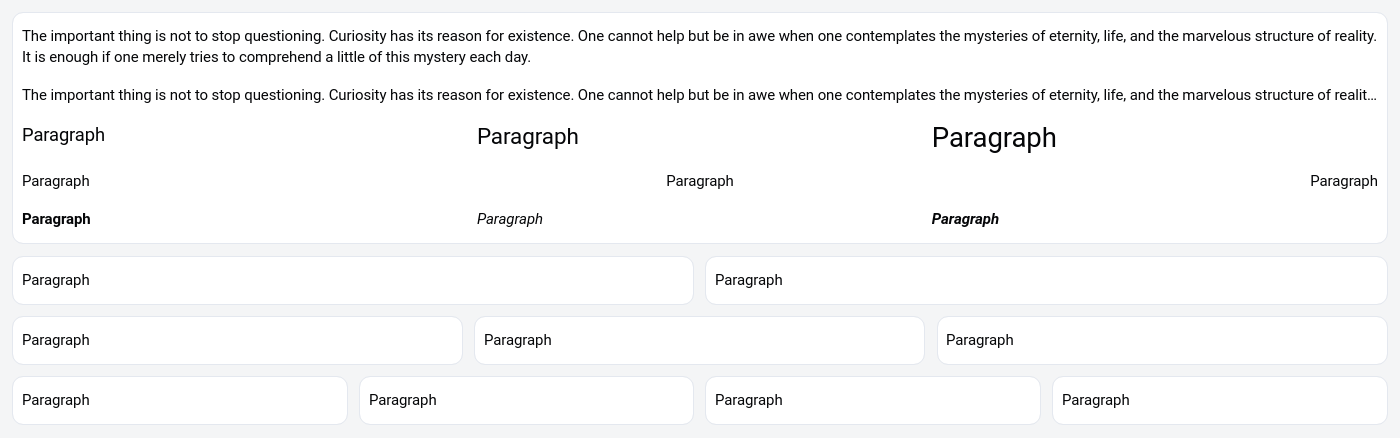Select the fourth card in the four-column row

click(x=1219, y=400)
